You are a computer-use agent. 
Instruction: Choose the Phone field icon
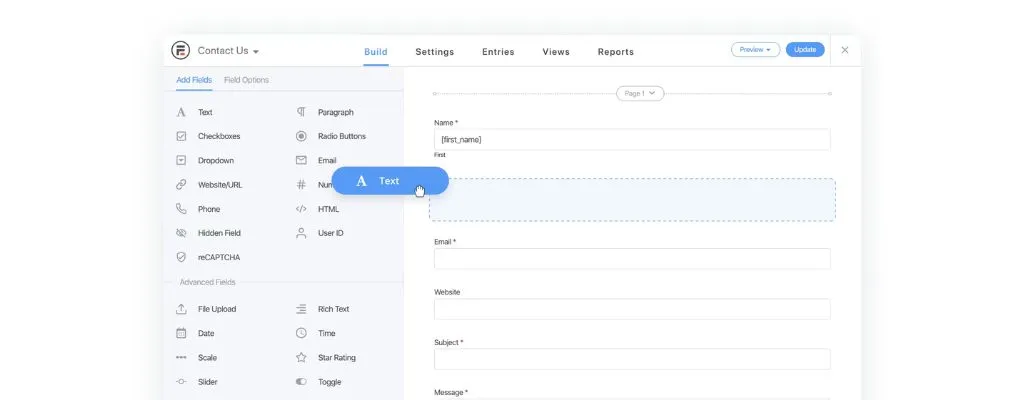pos(181,209)
